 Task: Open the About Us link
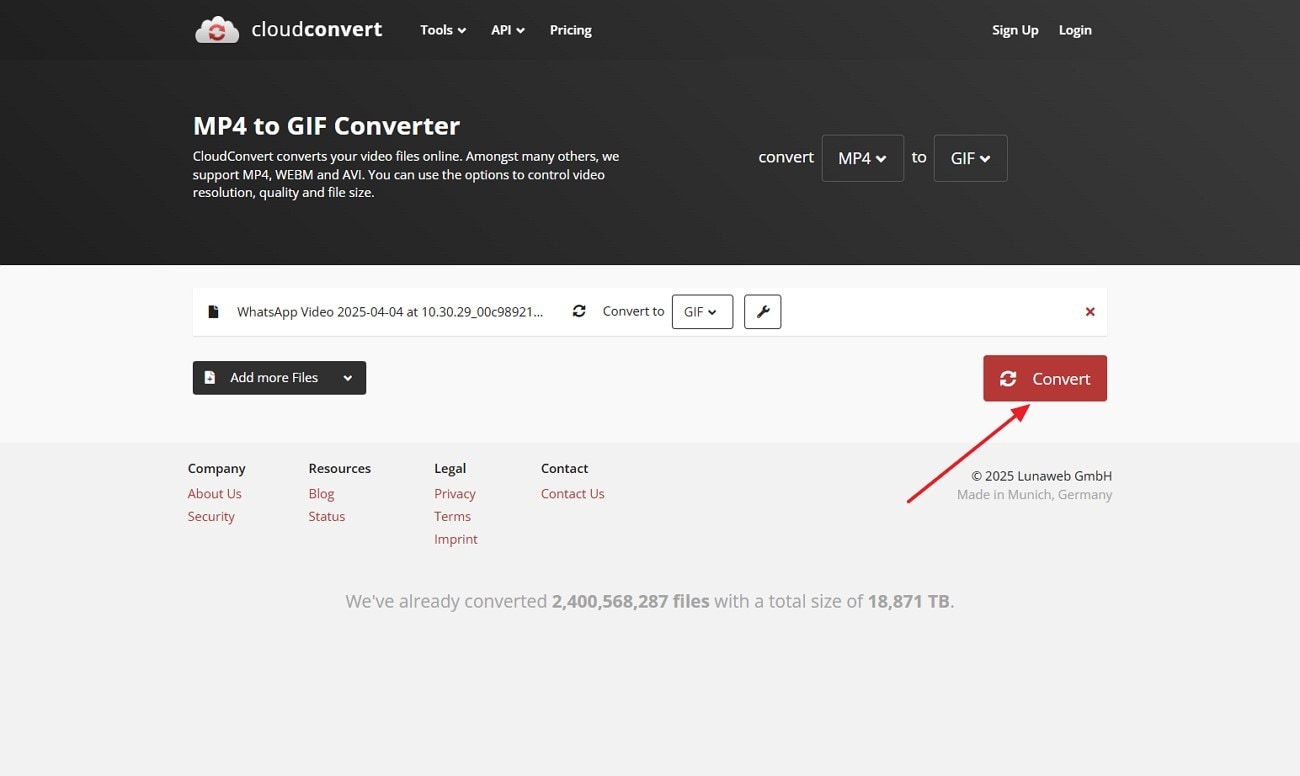[x=214, y=494]
